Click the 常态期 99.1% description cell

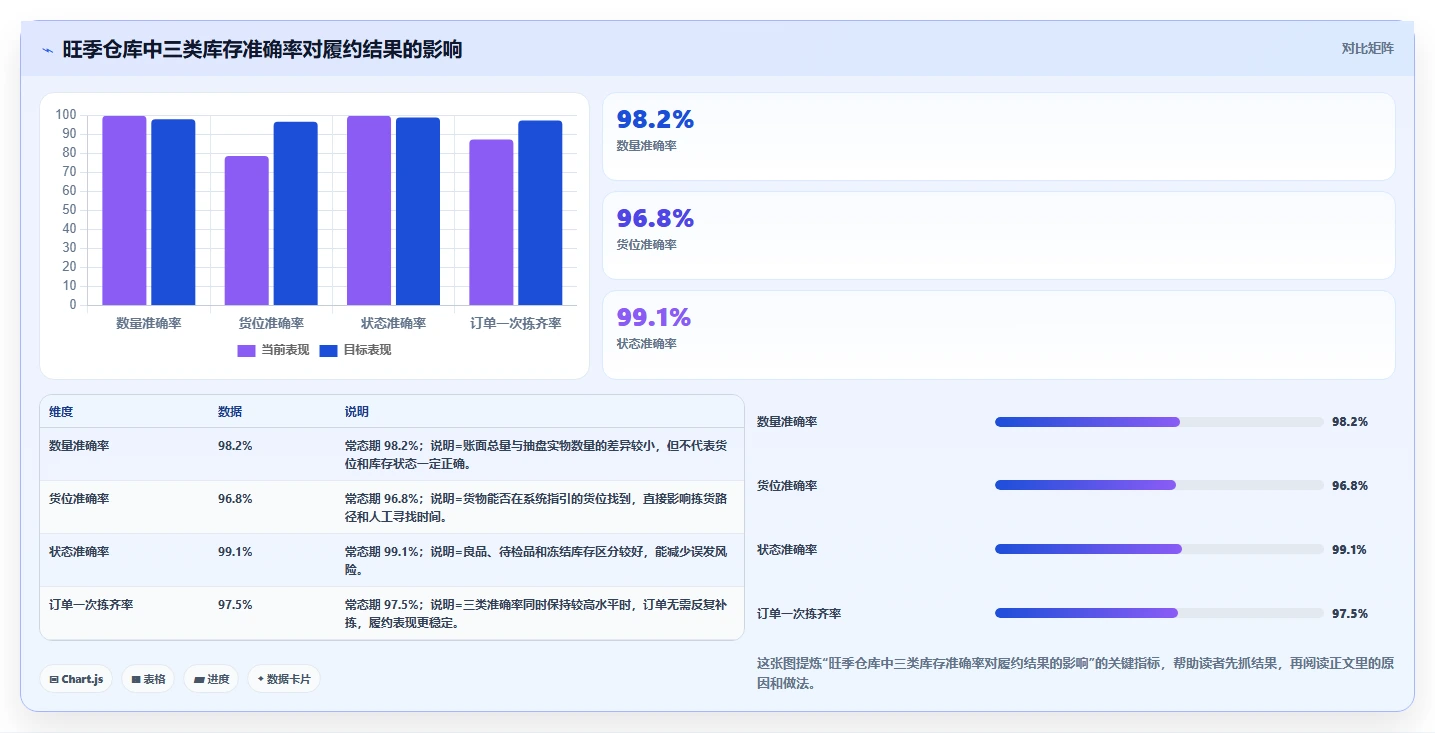click(x=539, y=560)
